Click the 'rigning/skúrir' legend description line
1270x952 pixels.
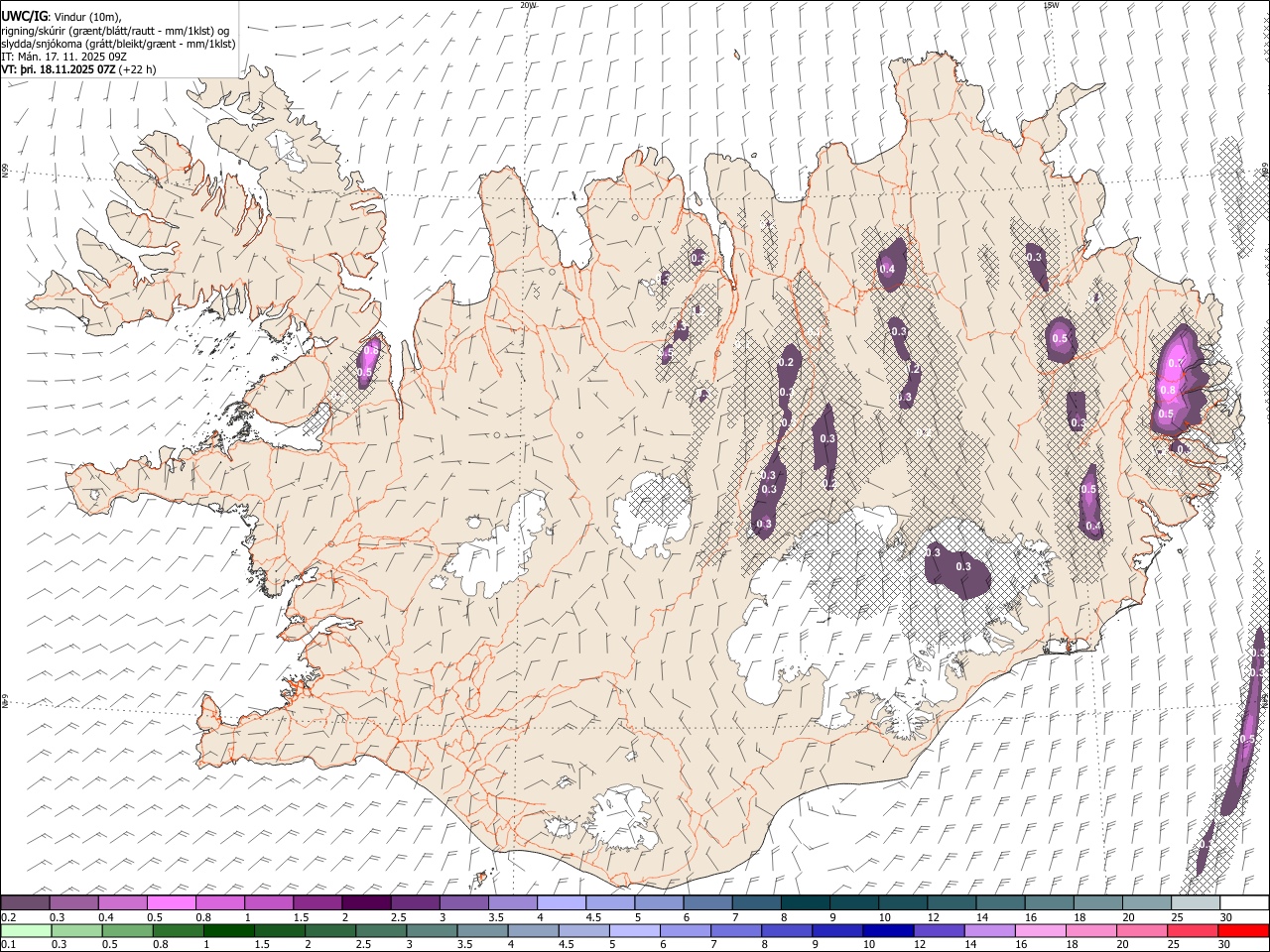[x=114, y=31]
